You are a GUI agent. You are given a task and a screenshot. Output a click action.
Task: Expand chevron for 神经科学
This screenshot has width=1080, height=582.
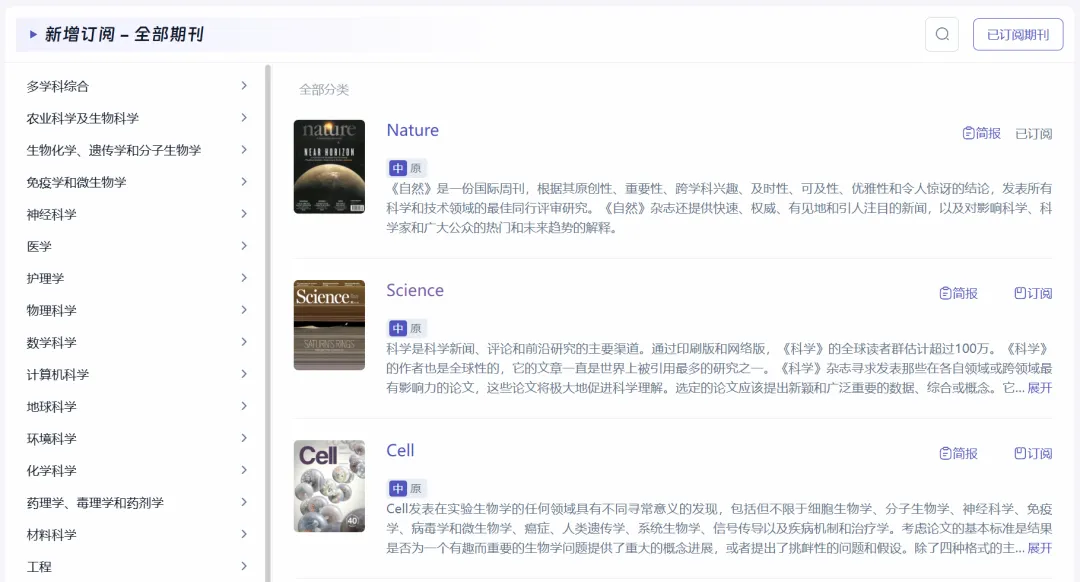pyautogui.click(x=244, y=214)
